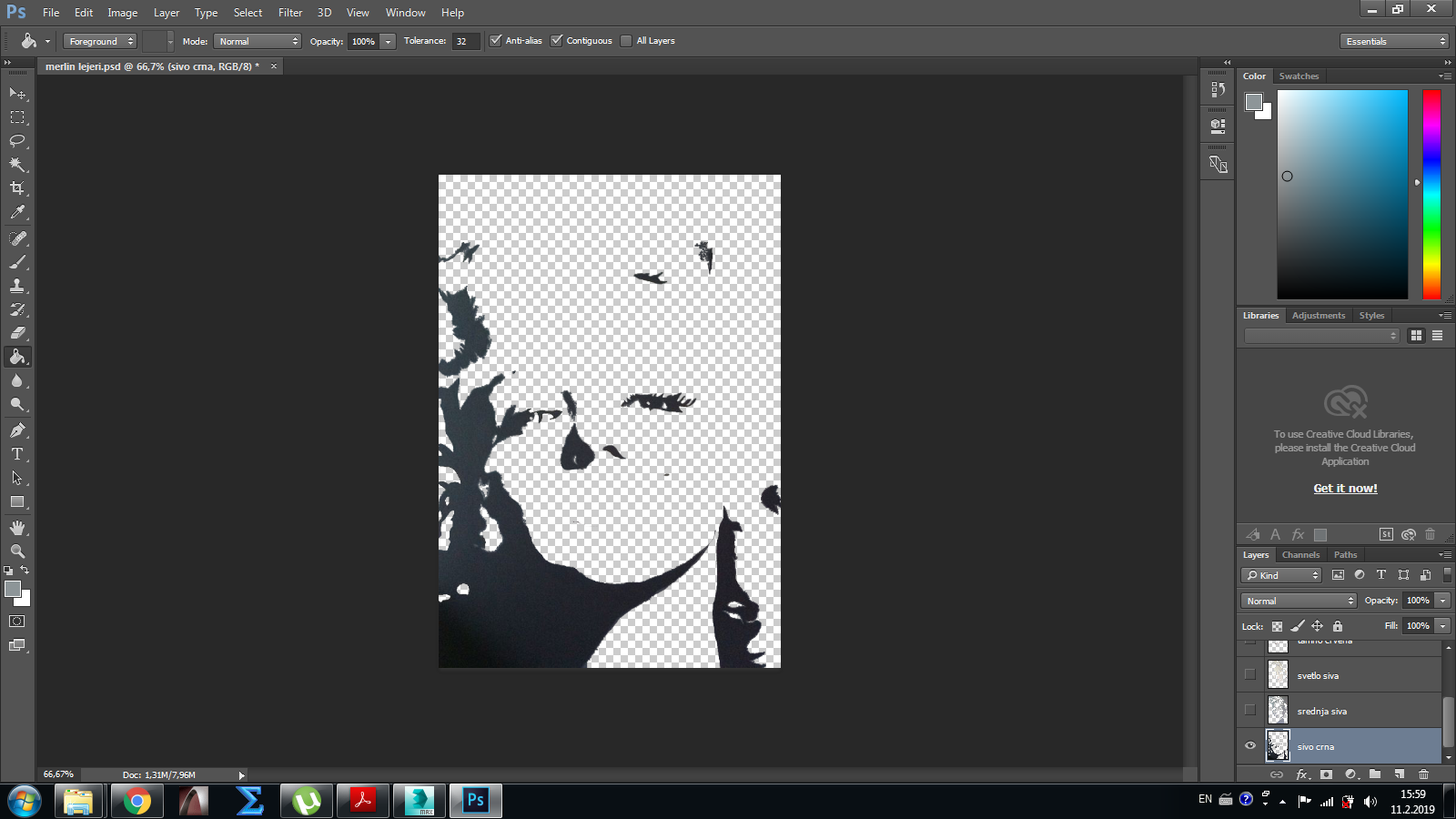The width and height of the screenshot is (1456, 819).
Task: Enable the All Layers checkbox
Action: pos(626,40)
